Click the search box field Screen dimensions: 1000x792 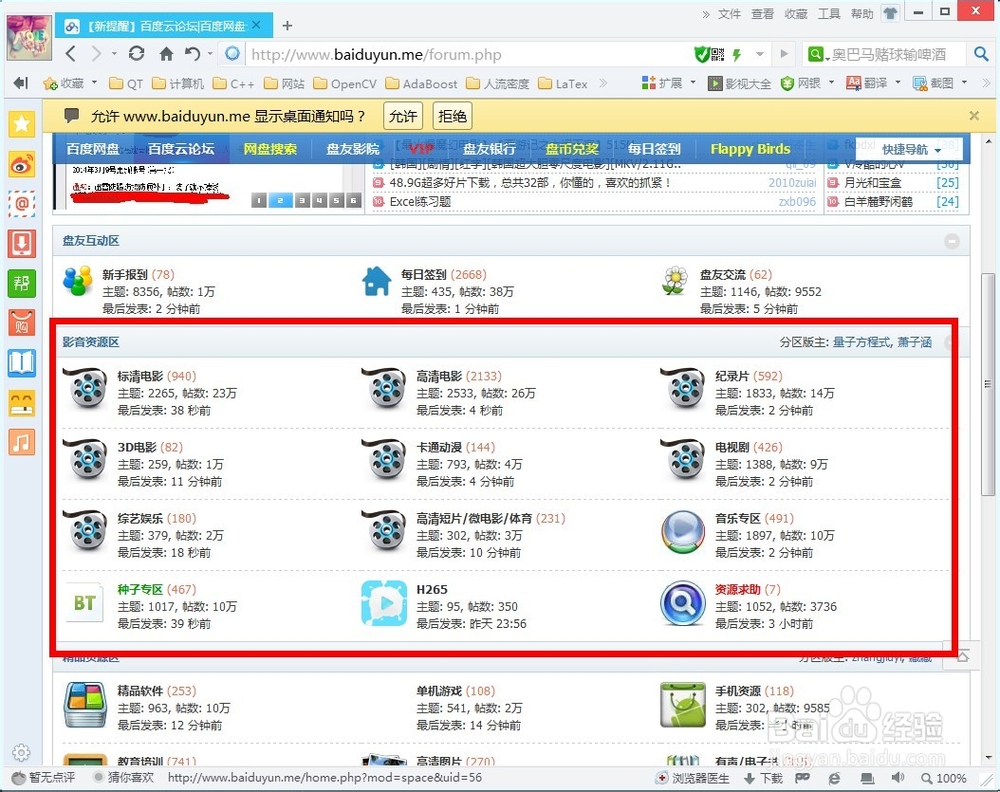[890, 55]
